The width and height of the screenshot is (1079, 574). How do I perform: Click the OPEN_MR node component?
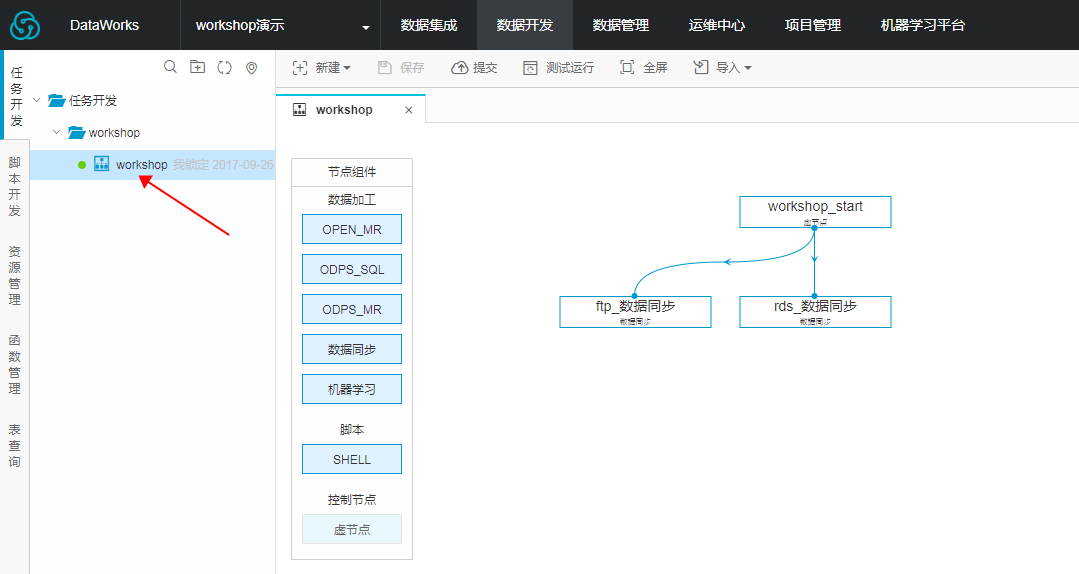352,229
